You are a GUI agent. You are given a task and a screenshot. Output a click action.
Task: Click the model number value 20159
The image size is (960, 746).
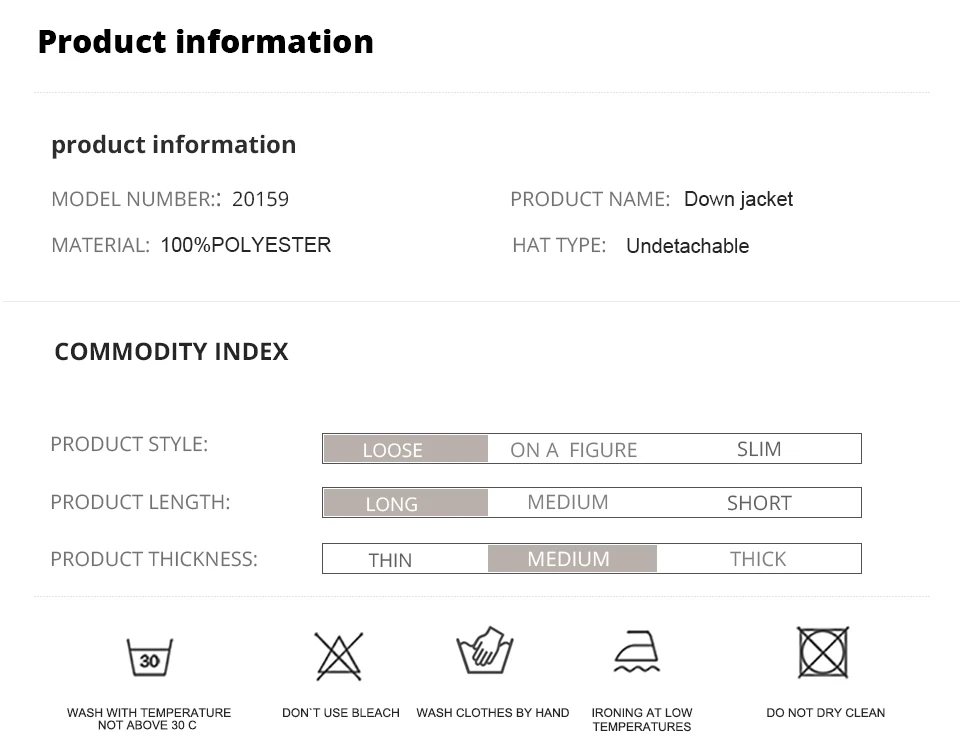260,199
